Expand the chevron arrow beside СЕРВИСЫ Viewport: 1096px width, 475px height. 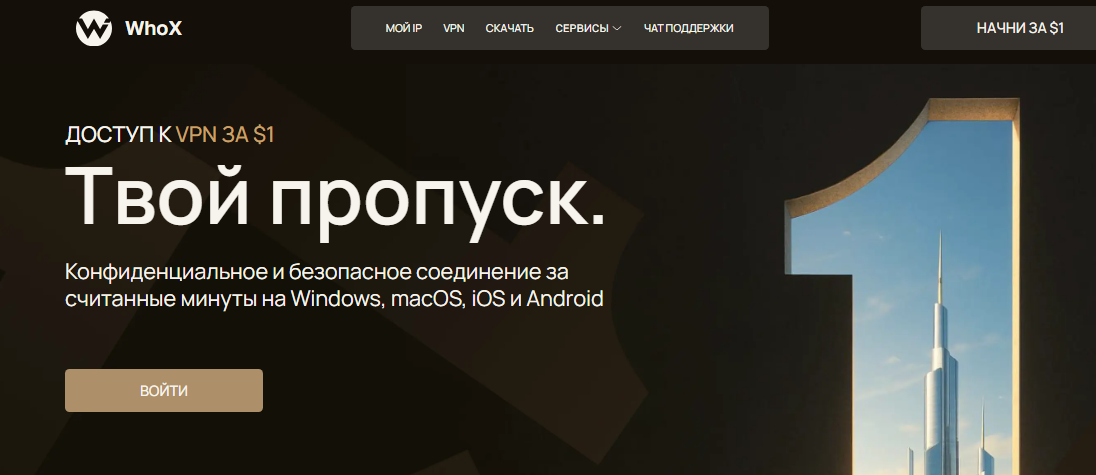[617, 29]
